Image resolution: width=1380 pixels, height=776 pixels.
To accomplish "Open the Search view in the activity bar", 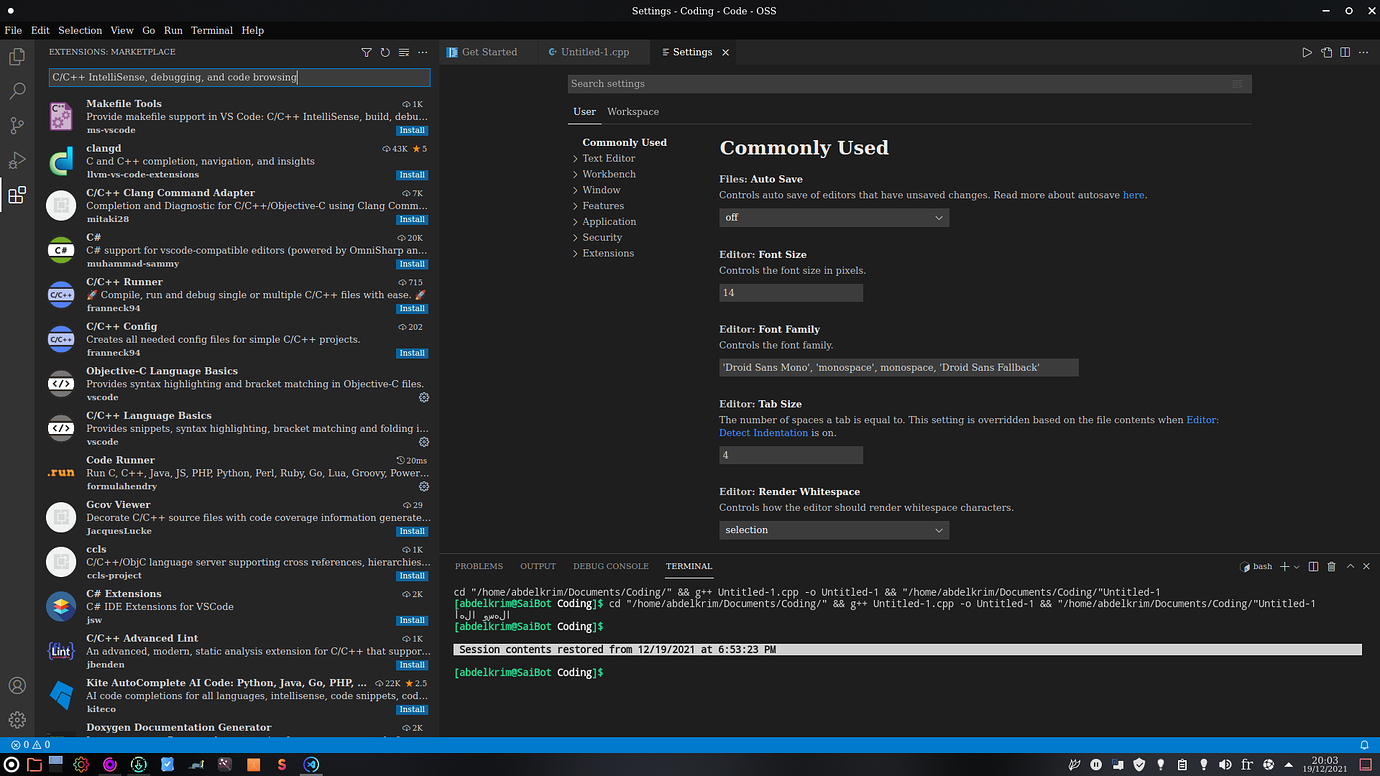I will [x=16, y=91].
